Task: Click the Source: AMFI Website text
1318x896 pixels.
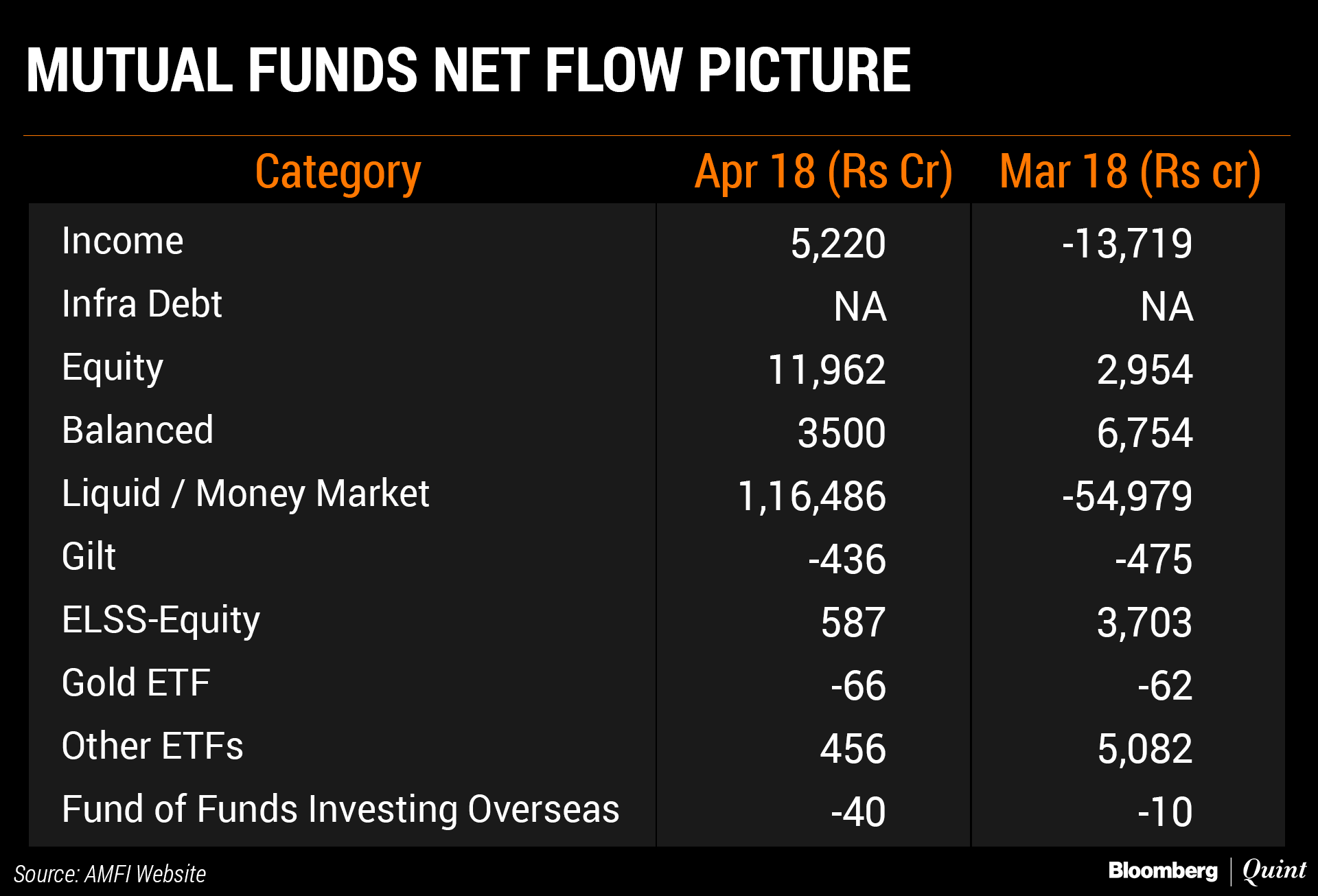Action: pos(110,874)
